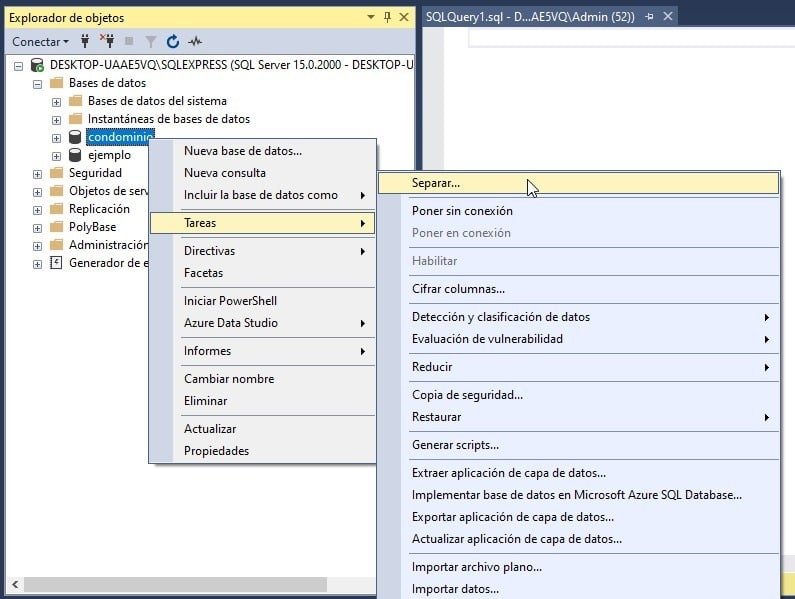Screen dimensions: 795x599
Task: Open the Reducir submenu
Action: click(x=579, y=367)
